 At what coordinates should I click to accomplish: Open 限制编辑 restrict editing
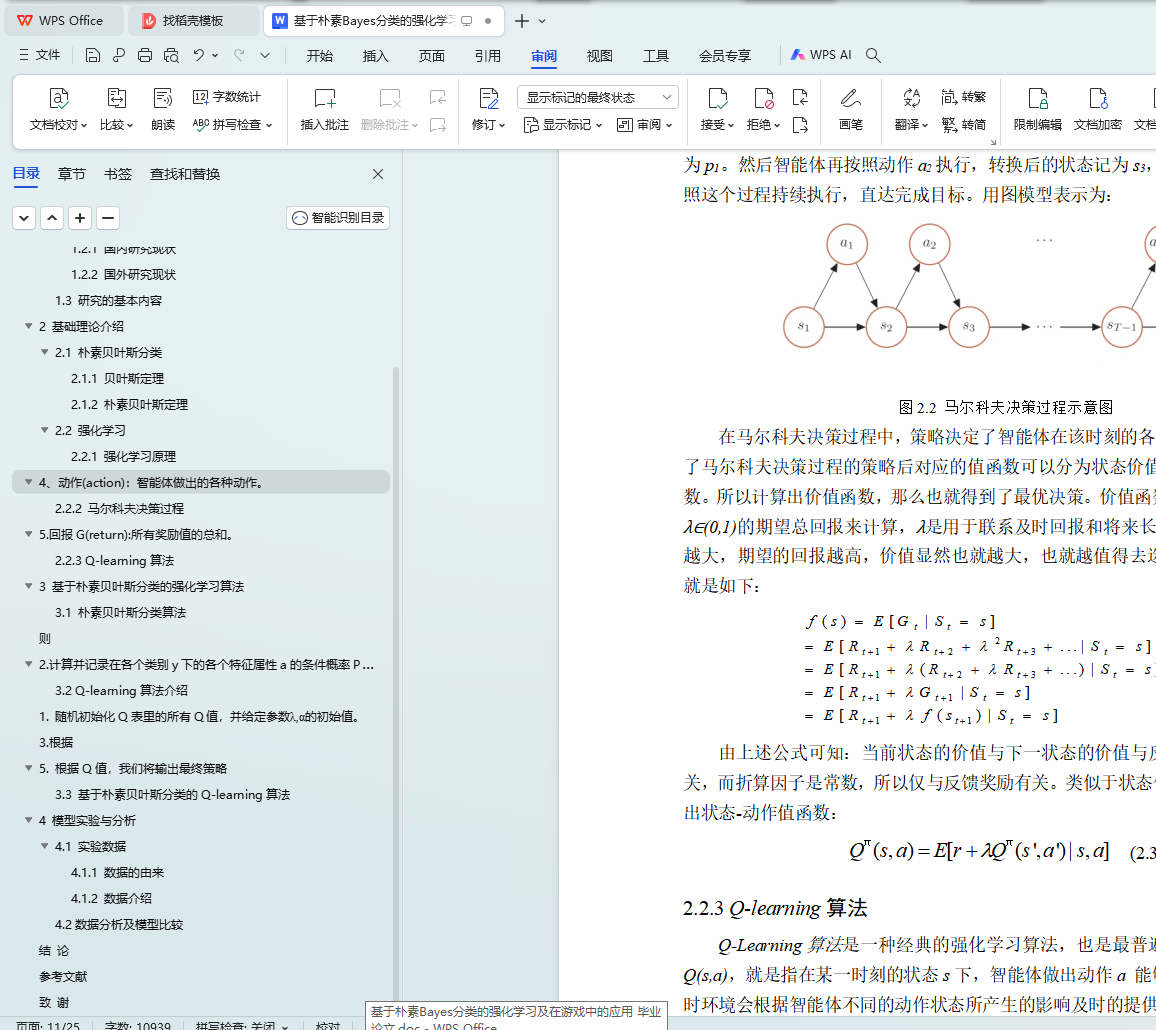pos(1037,109)
